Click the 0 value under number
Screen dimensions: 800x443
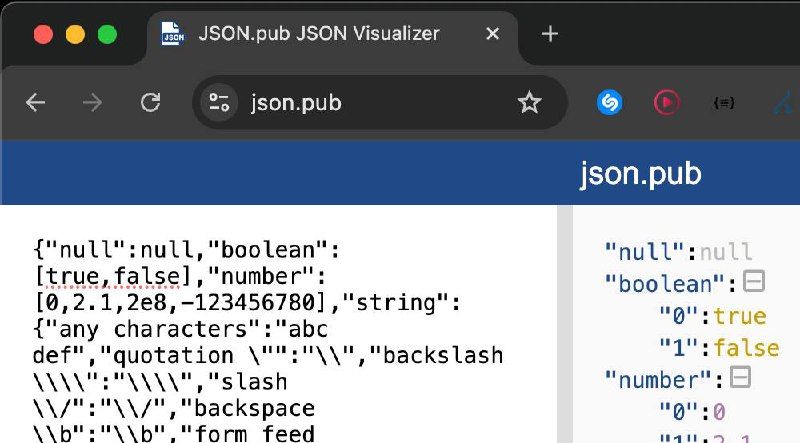coord(719,412)
